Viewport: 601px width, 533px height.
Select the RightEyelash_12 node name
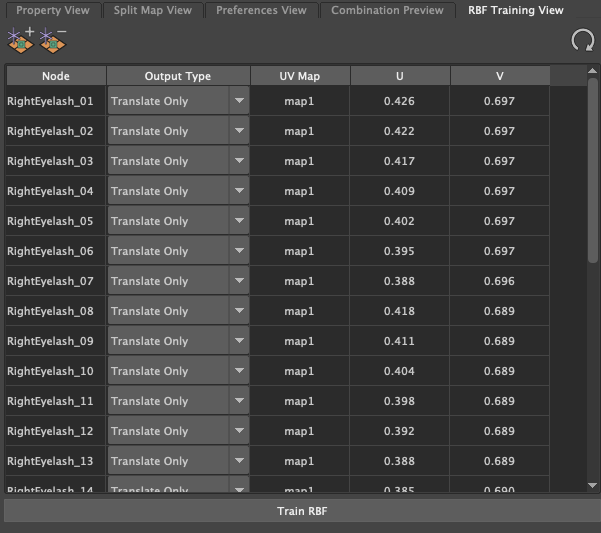tap(50, 431)
